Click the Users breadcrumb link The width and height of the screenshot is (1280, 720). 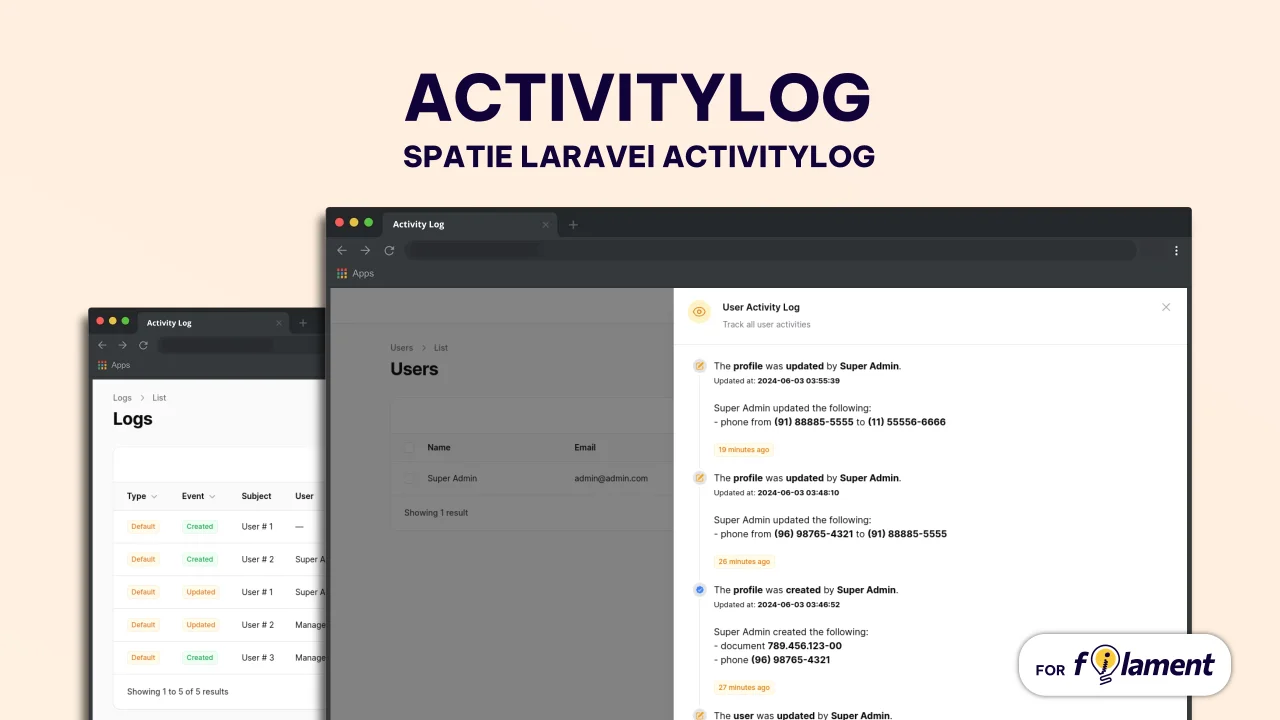[x=401, y=347]
